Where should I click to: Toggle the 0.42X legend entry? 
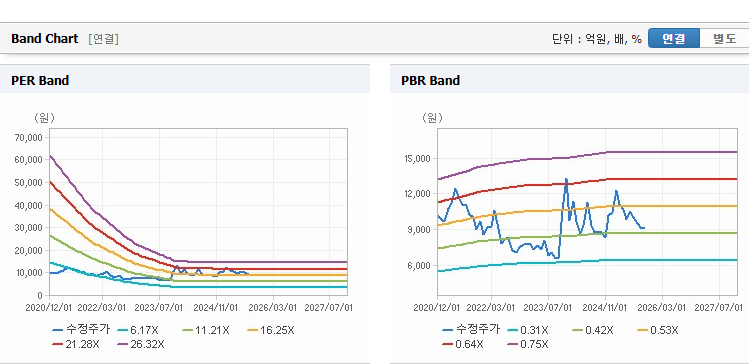tap(592, 330)
